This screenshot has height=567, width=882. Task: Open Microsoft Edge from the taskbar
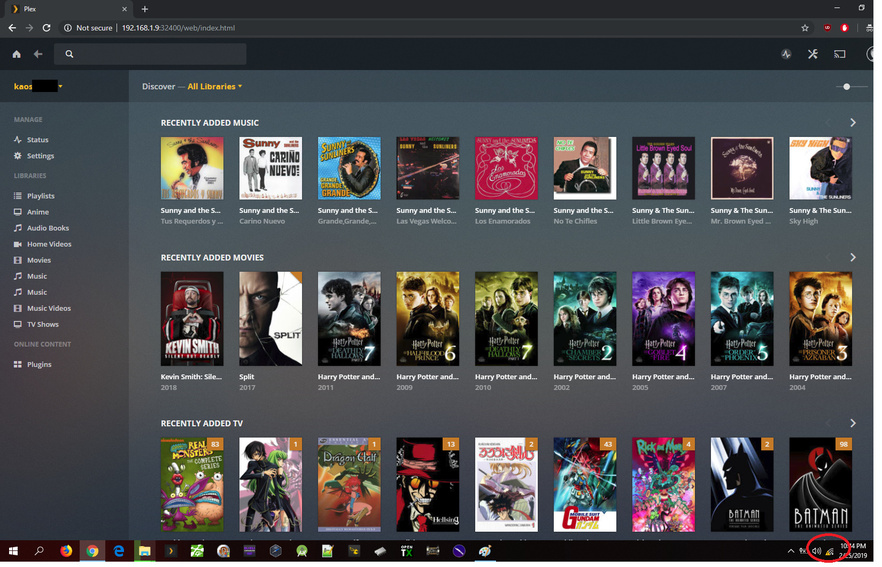[119, 551]
